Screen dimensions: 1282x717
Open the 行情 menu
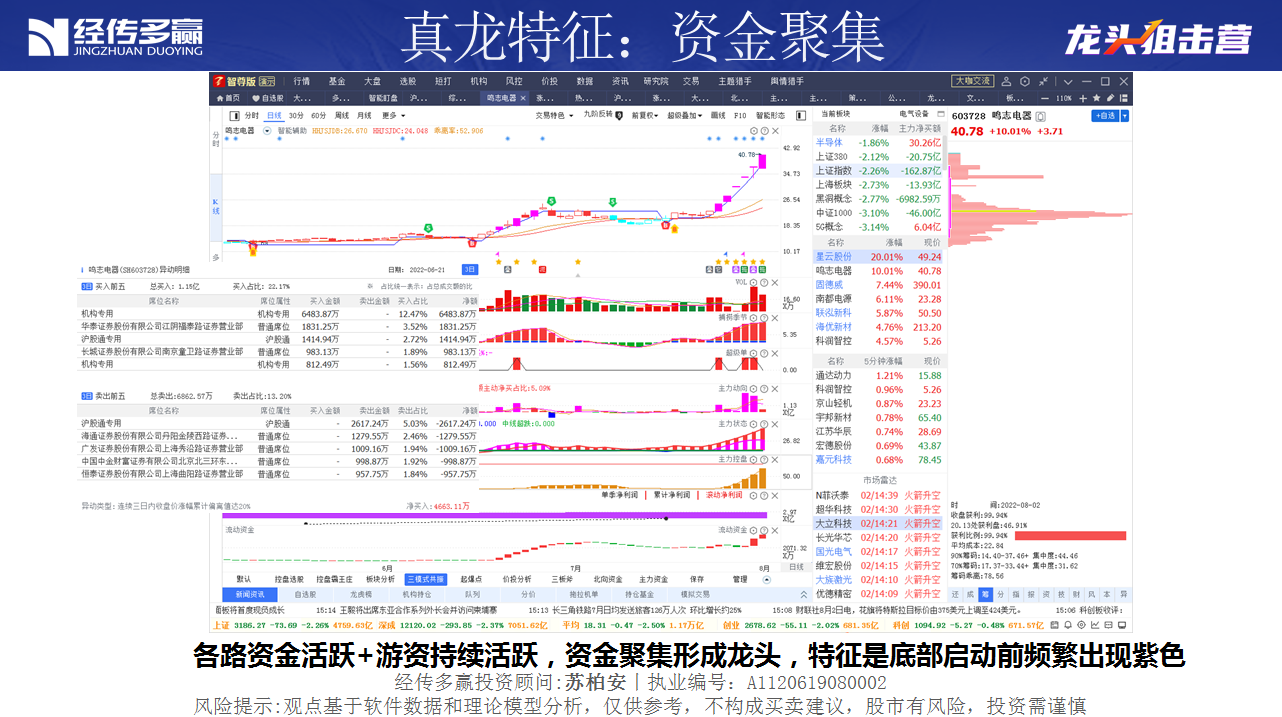click(x=301, y=81)
